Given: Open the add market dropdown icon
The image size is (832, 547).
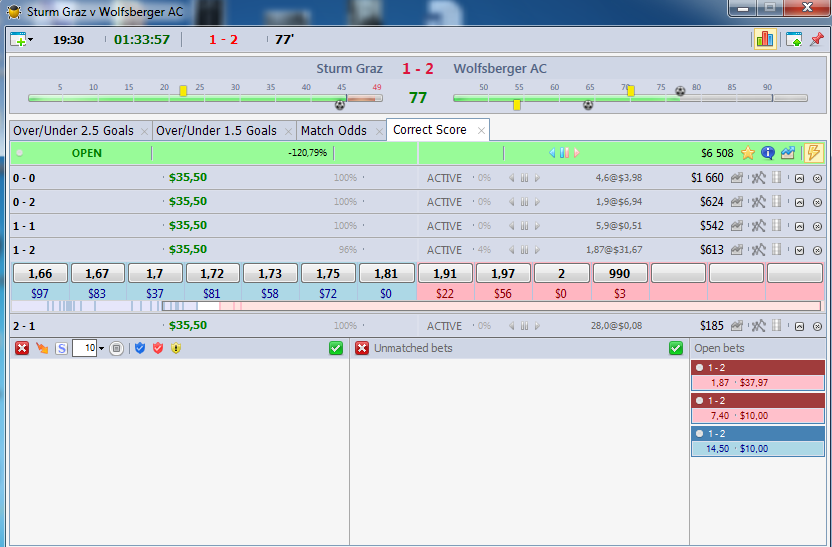Looking at the screenshot, I should click(21, 40).
